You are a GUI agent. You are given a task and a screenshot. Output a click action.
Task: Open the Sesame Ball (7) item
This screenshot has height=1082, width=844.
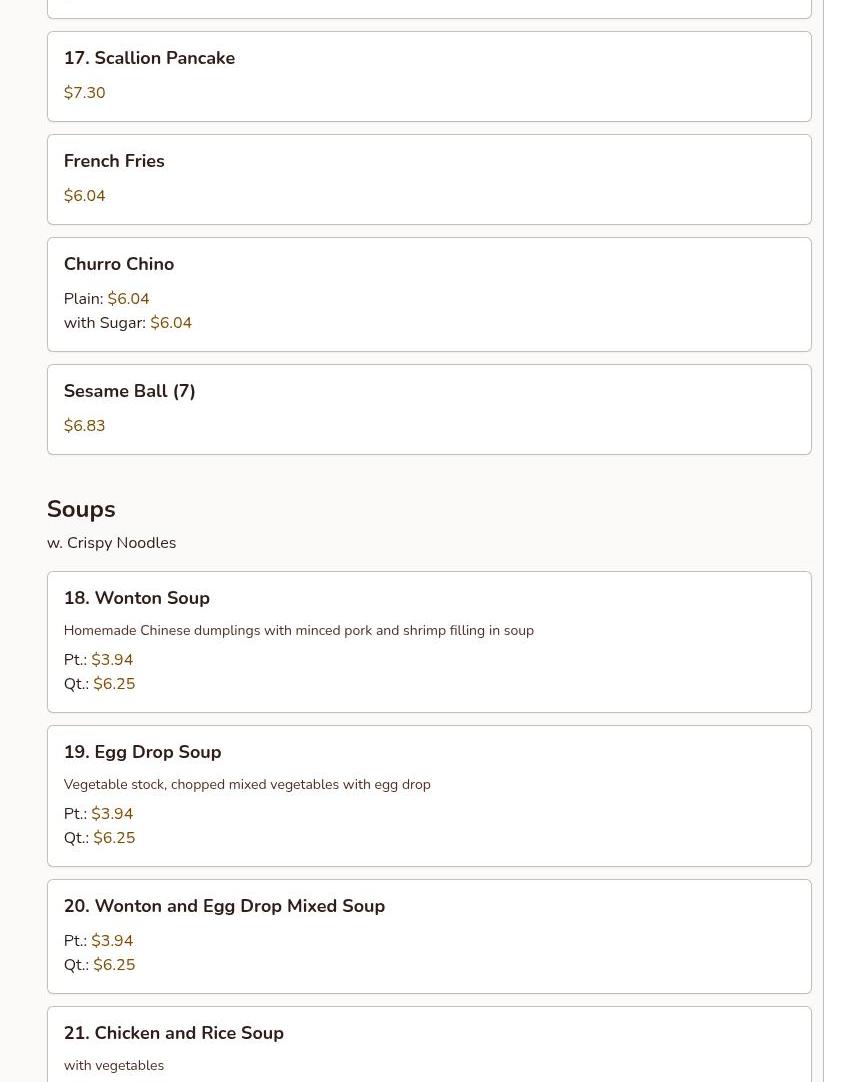point(129,392)
